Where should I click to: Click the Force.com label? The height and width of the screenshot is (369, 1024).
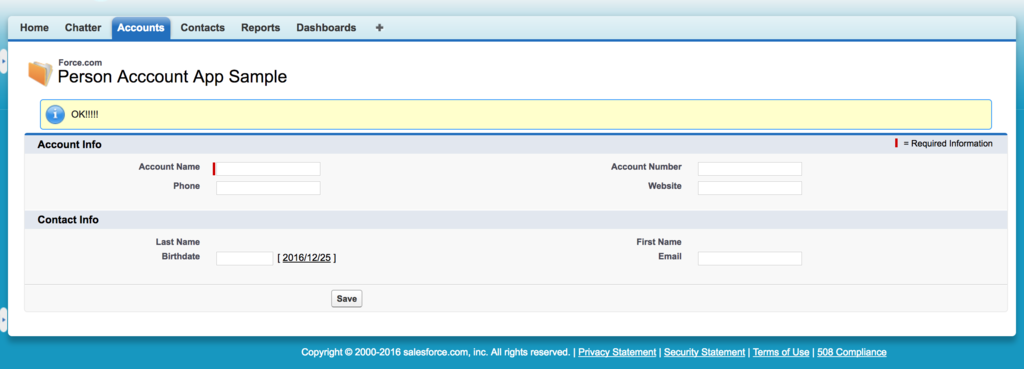[x=80, y=63]
